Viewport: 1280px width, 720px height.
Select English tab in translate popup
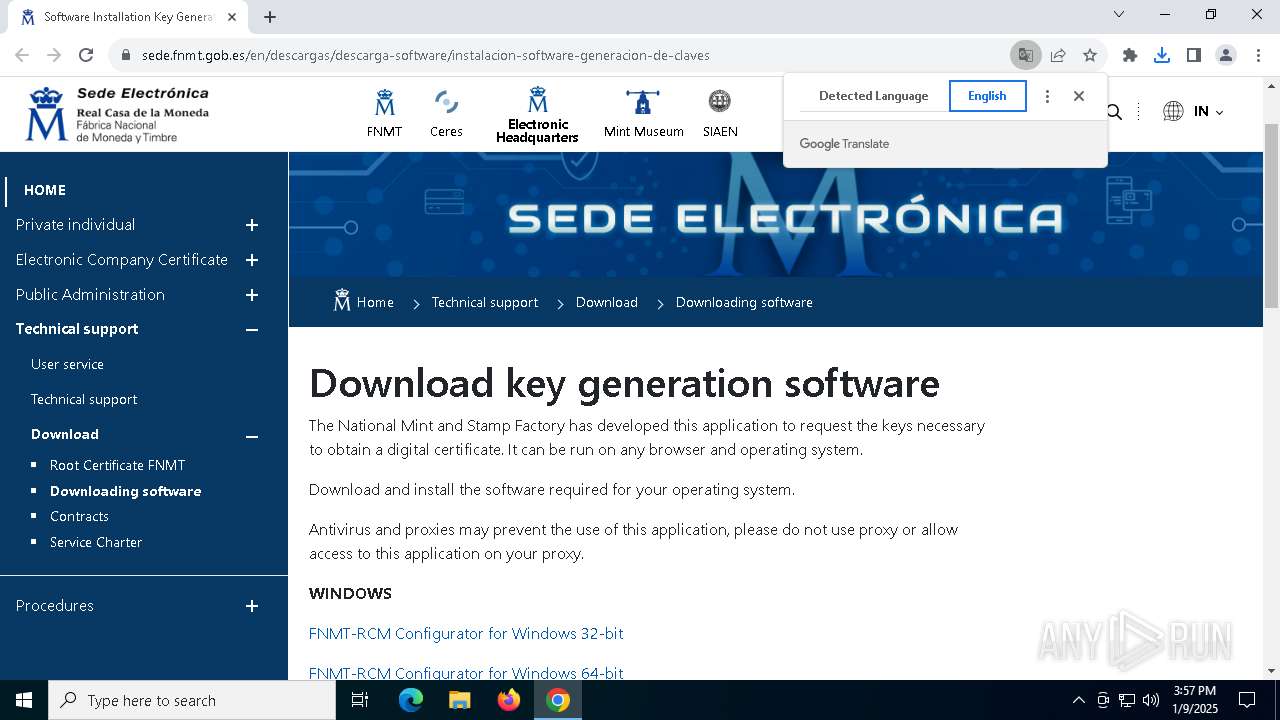point(987,96)
